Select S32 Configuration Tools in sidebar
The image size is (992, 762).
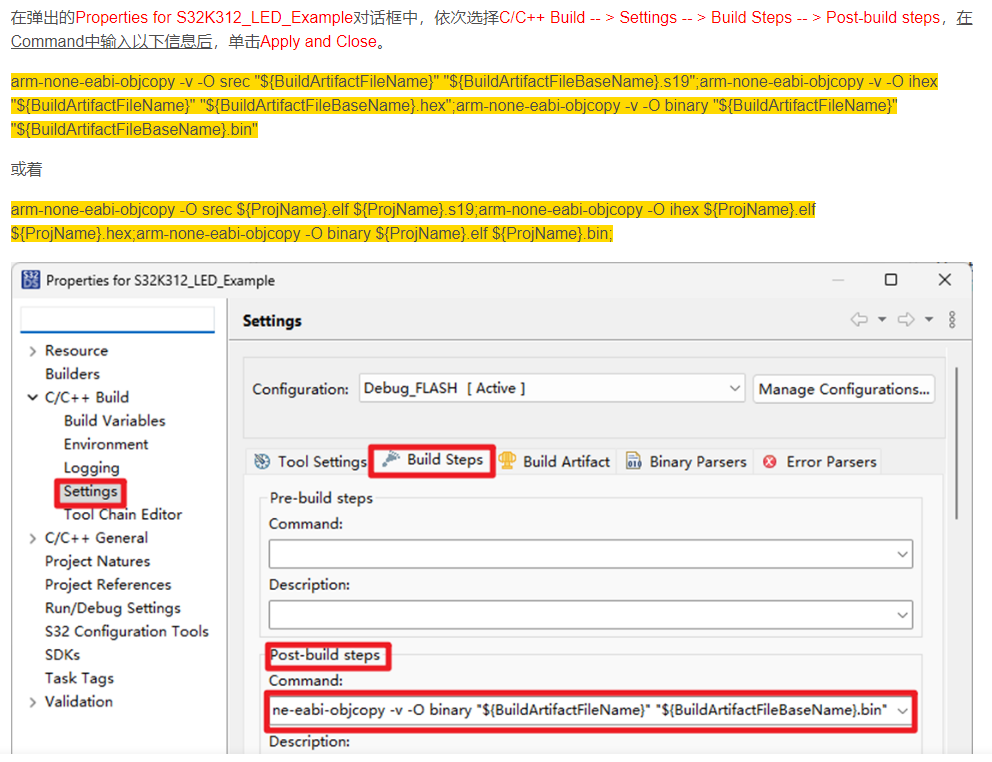pyautogui.click(x=127, y=631)
